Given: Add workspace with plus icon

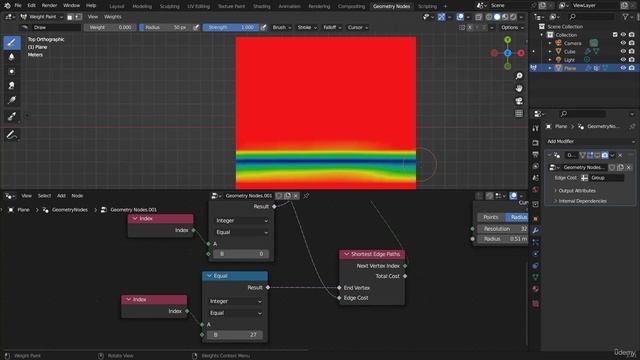Looking at the screenshot, I should pyautogui.click(x=445, y=6).
